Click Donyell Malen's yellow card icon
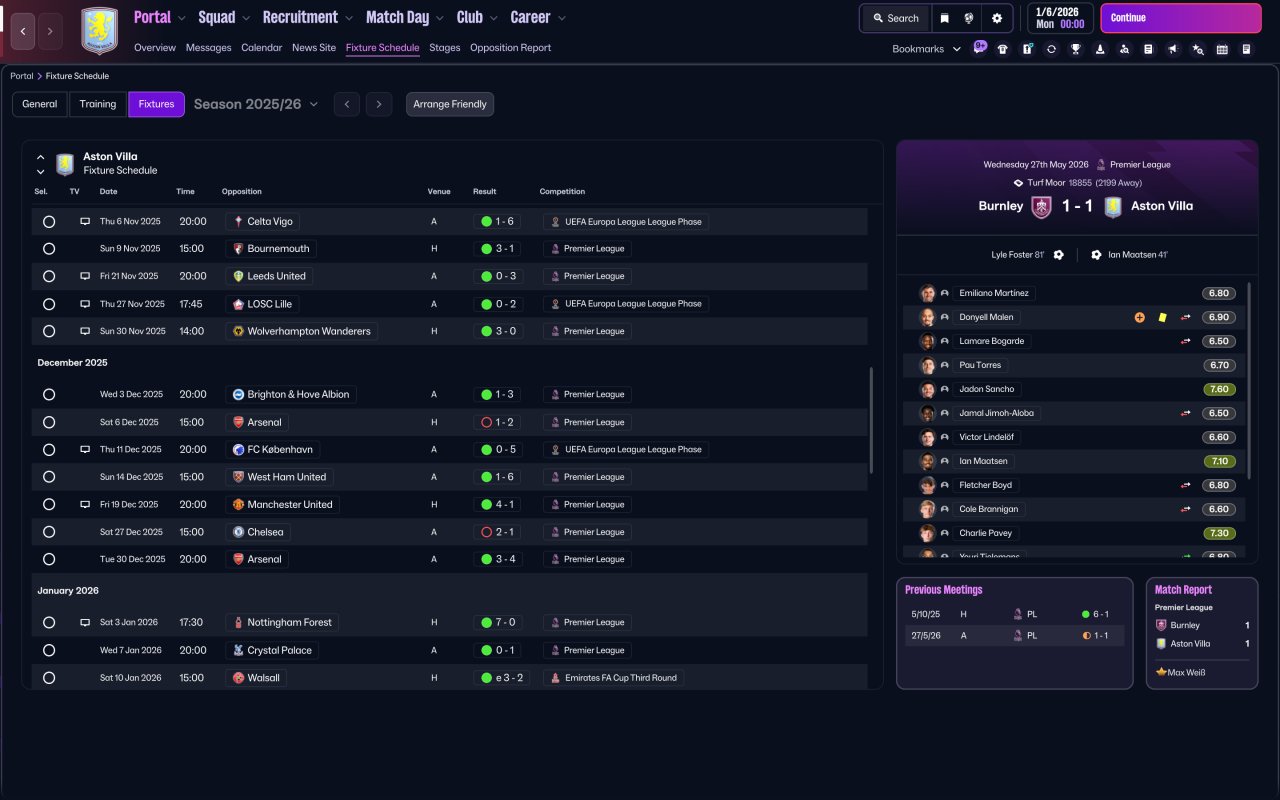Image resolution: width=1280 pixels, height=800 pixels. coord(1163,317)
